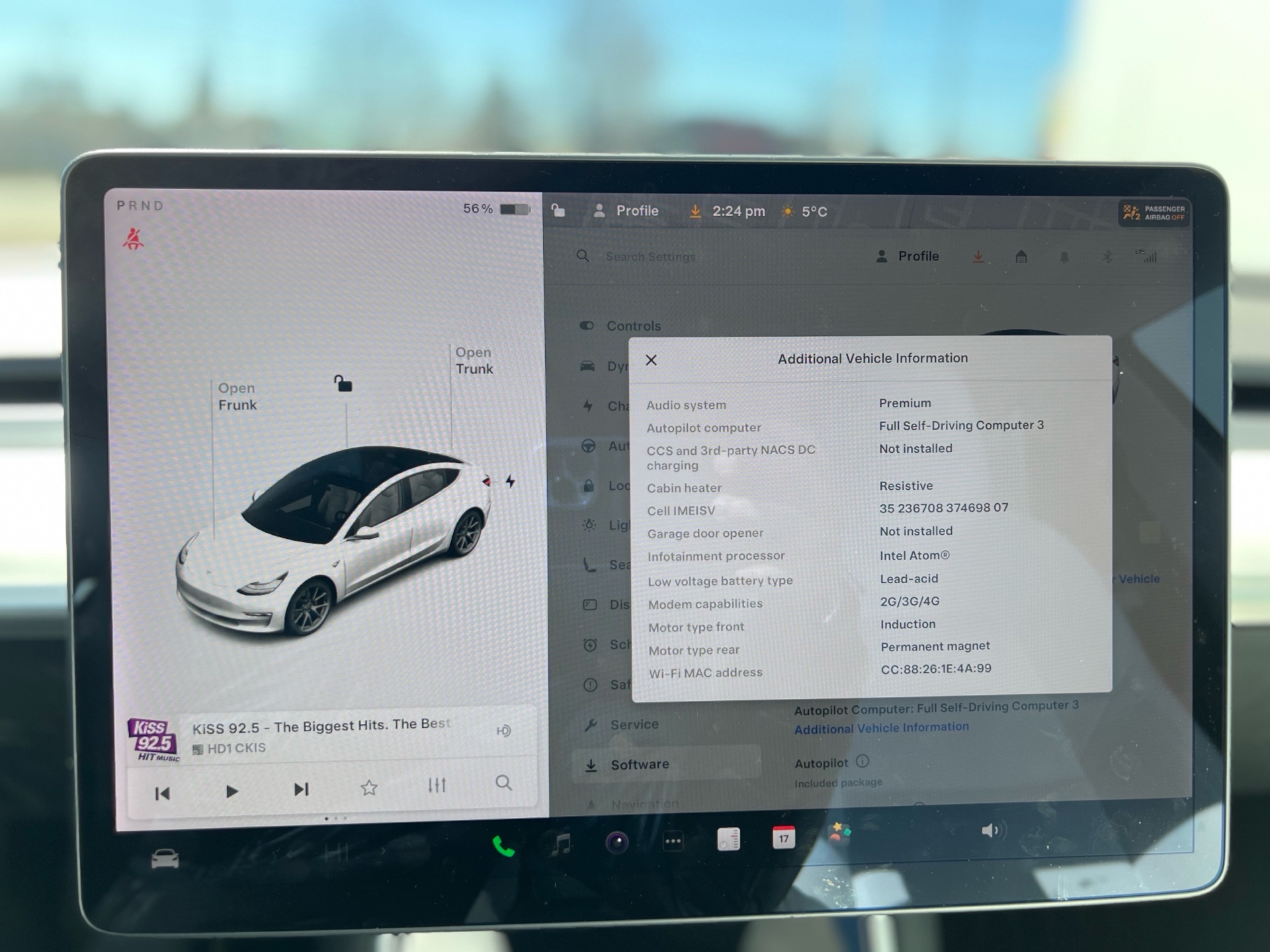
Task: Open the calendar app showing 17
Action: [783, 838]
